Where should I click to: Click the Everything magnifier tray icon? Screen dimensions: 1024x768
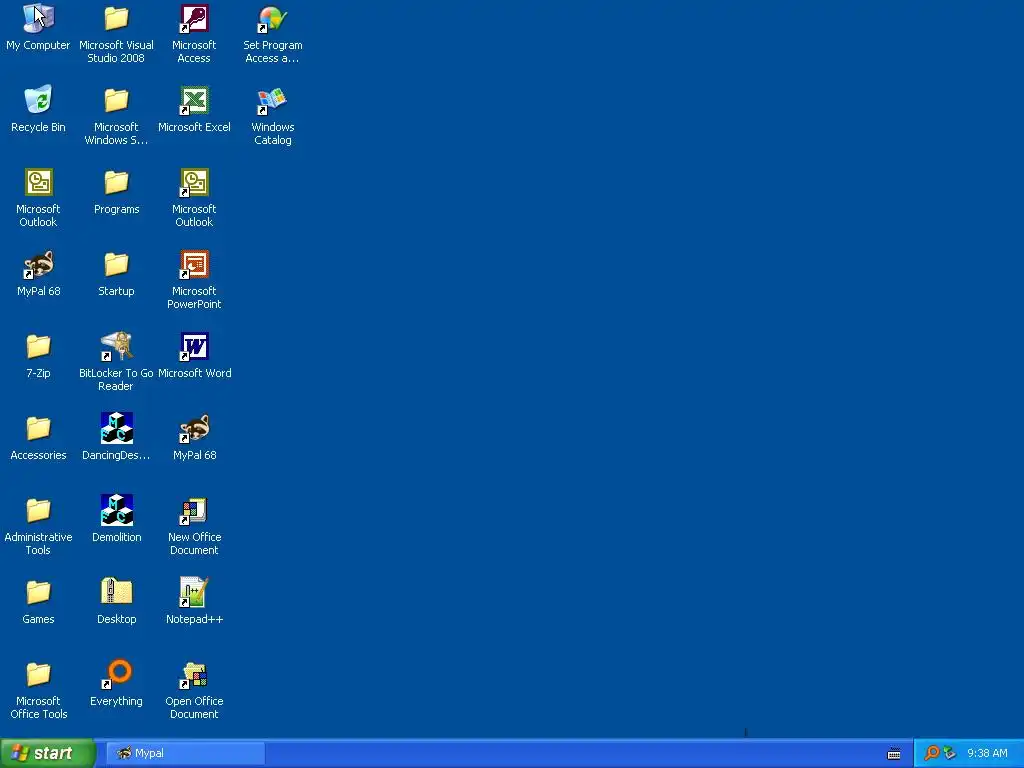click(931, 753)
